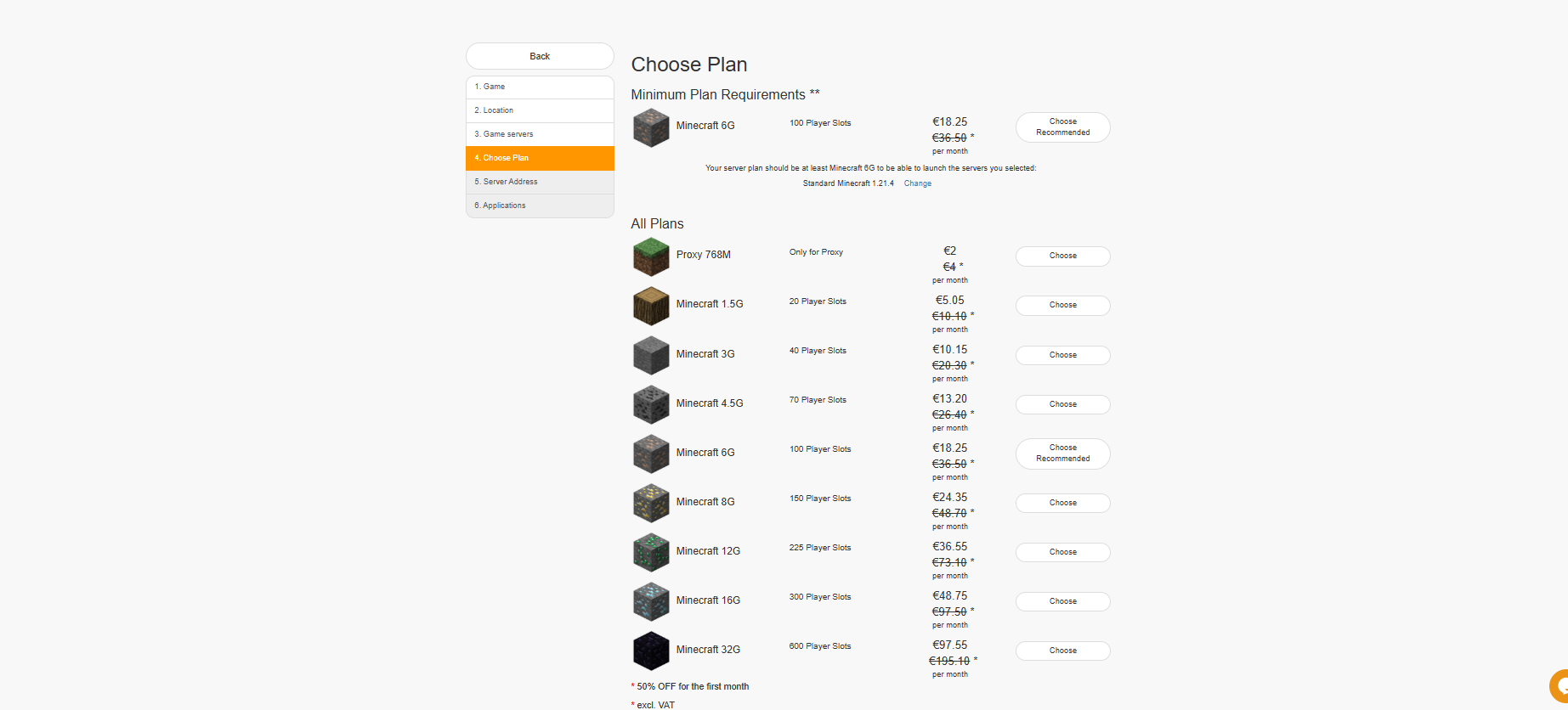Go to the Game step
Screen dimensions: 1568x710
(x=540, y=87)
